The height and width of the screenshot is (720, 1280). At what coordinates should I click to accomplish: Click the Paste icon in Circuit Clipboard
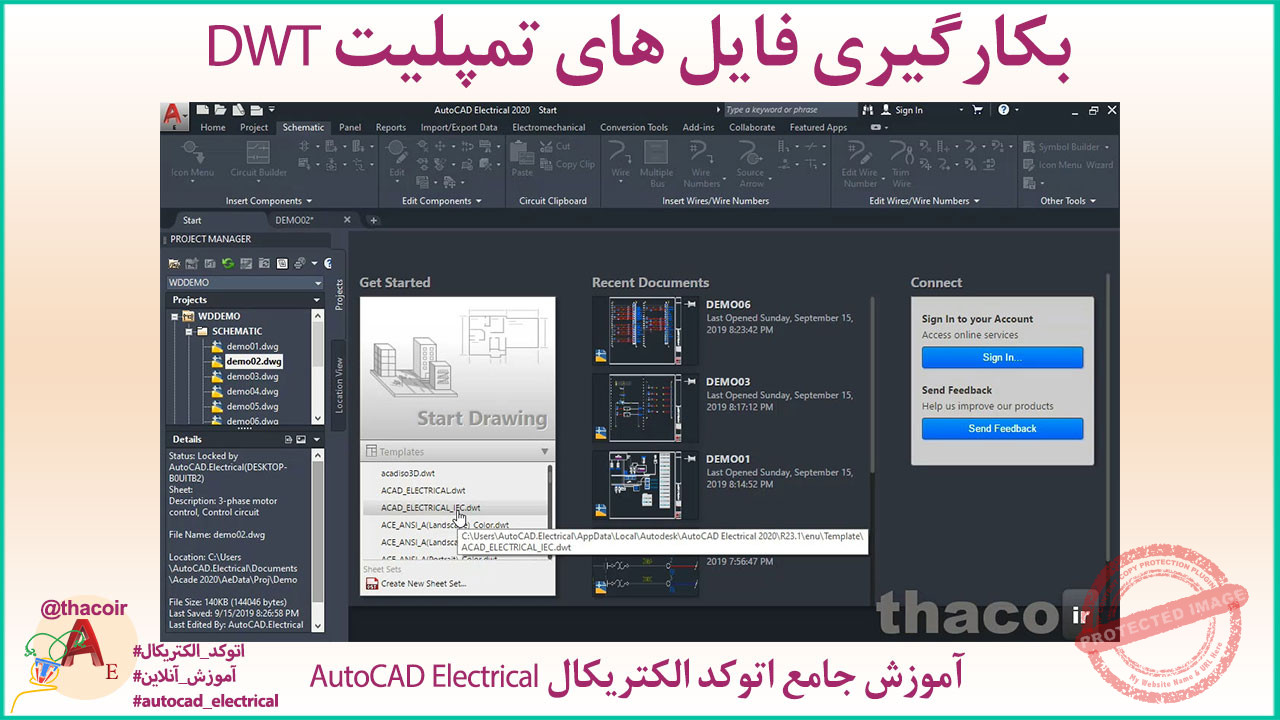tap(522, 158)
